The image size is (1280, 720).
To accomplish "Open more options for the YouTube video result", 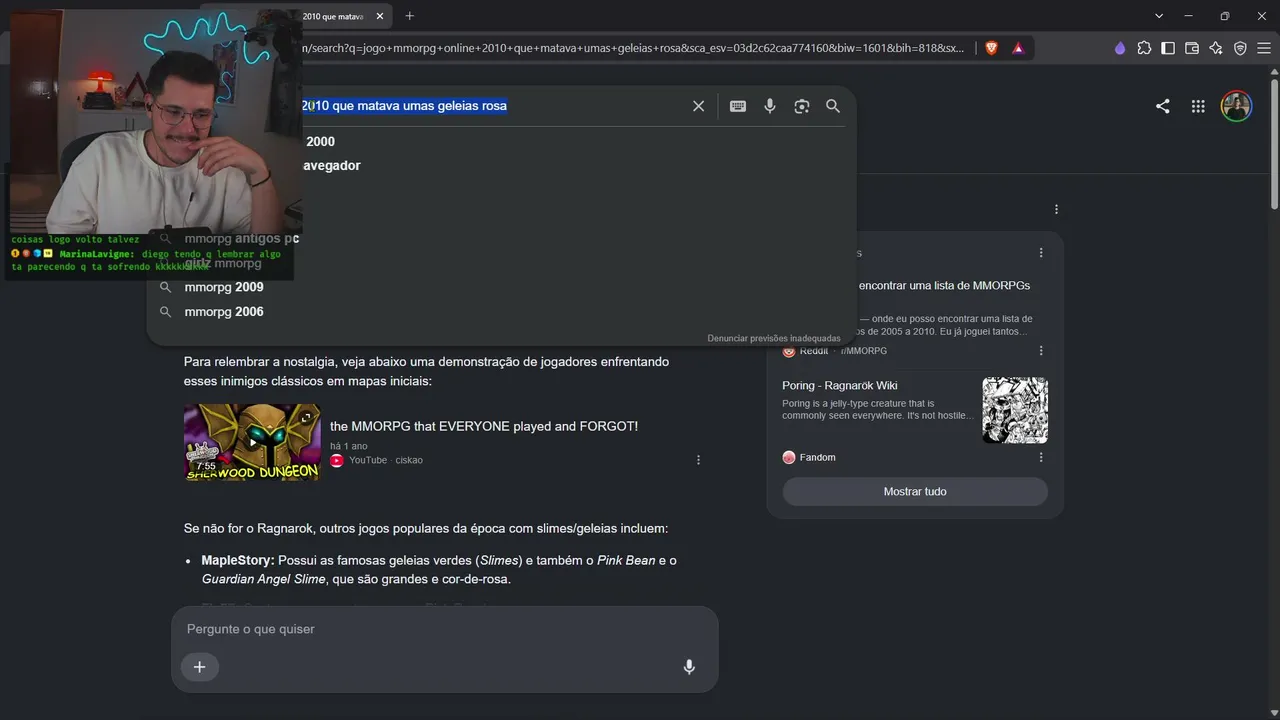I will coord(698,460).
